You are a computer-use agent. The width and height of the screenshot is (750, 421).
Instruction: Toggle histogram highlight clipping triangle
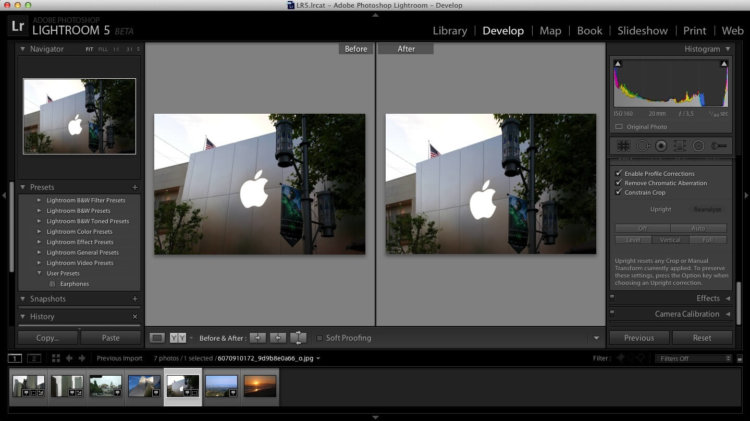click(724, 64)
